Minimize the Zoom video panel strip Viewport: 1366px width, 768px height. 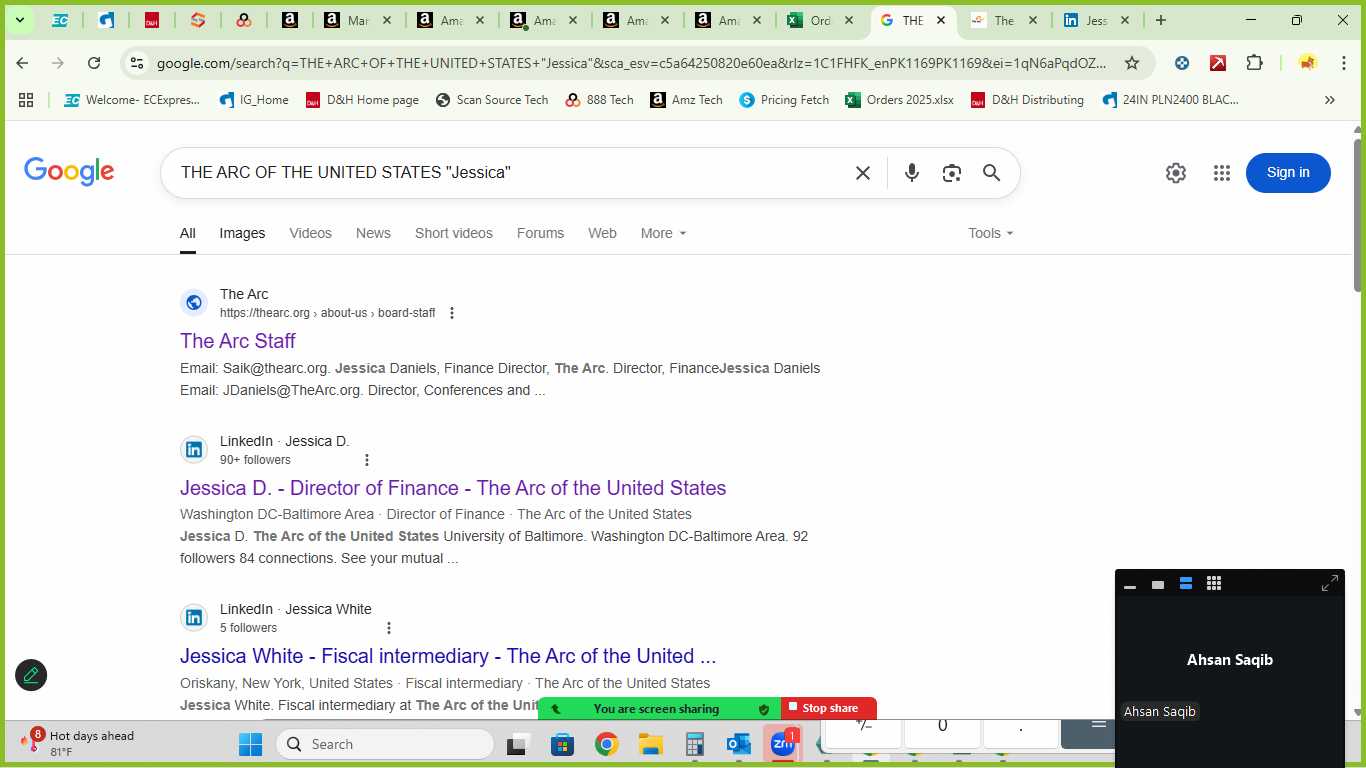(1130, 585)
